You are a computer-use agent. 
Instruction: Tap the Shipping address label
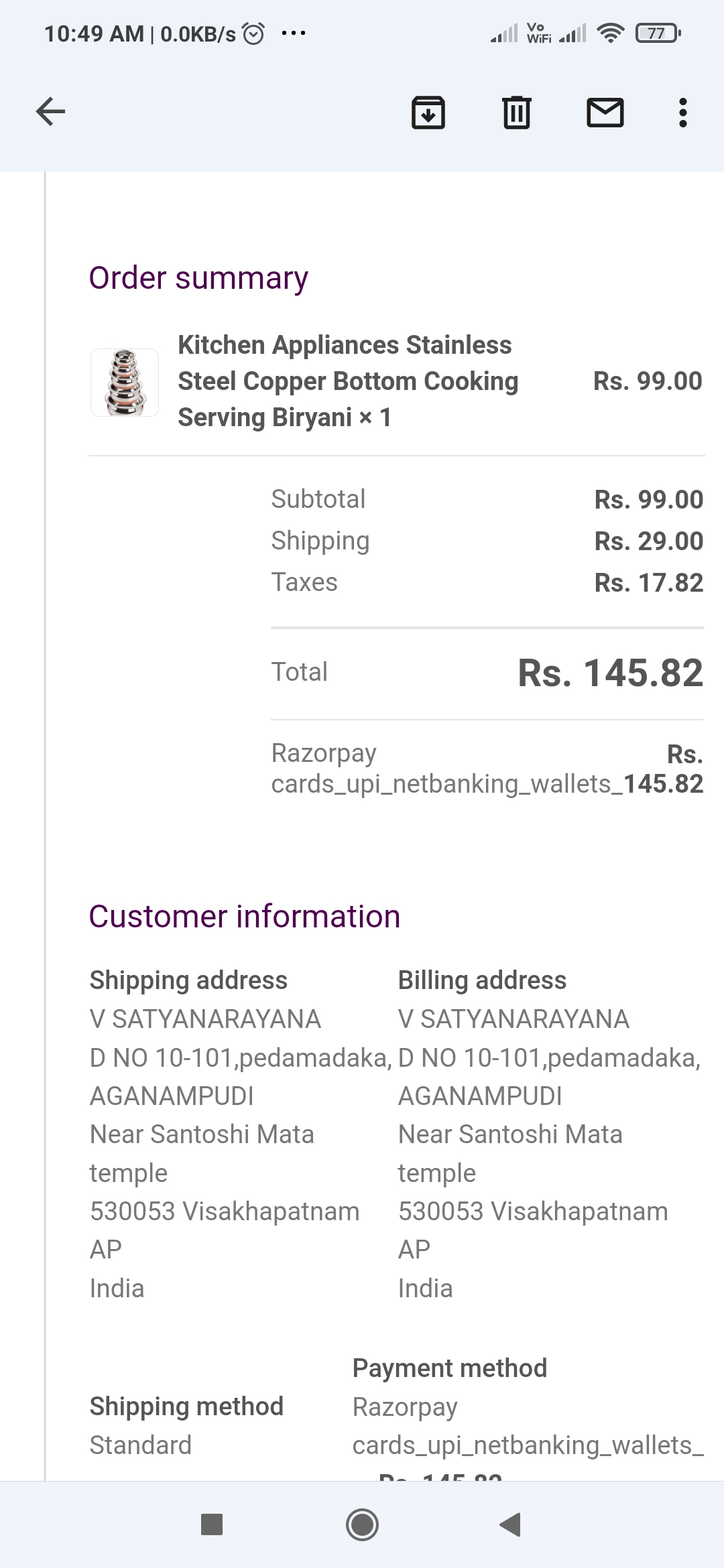tap(188, 980)
